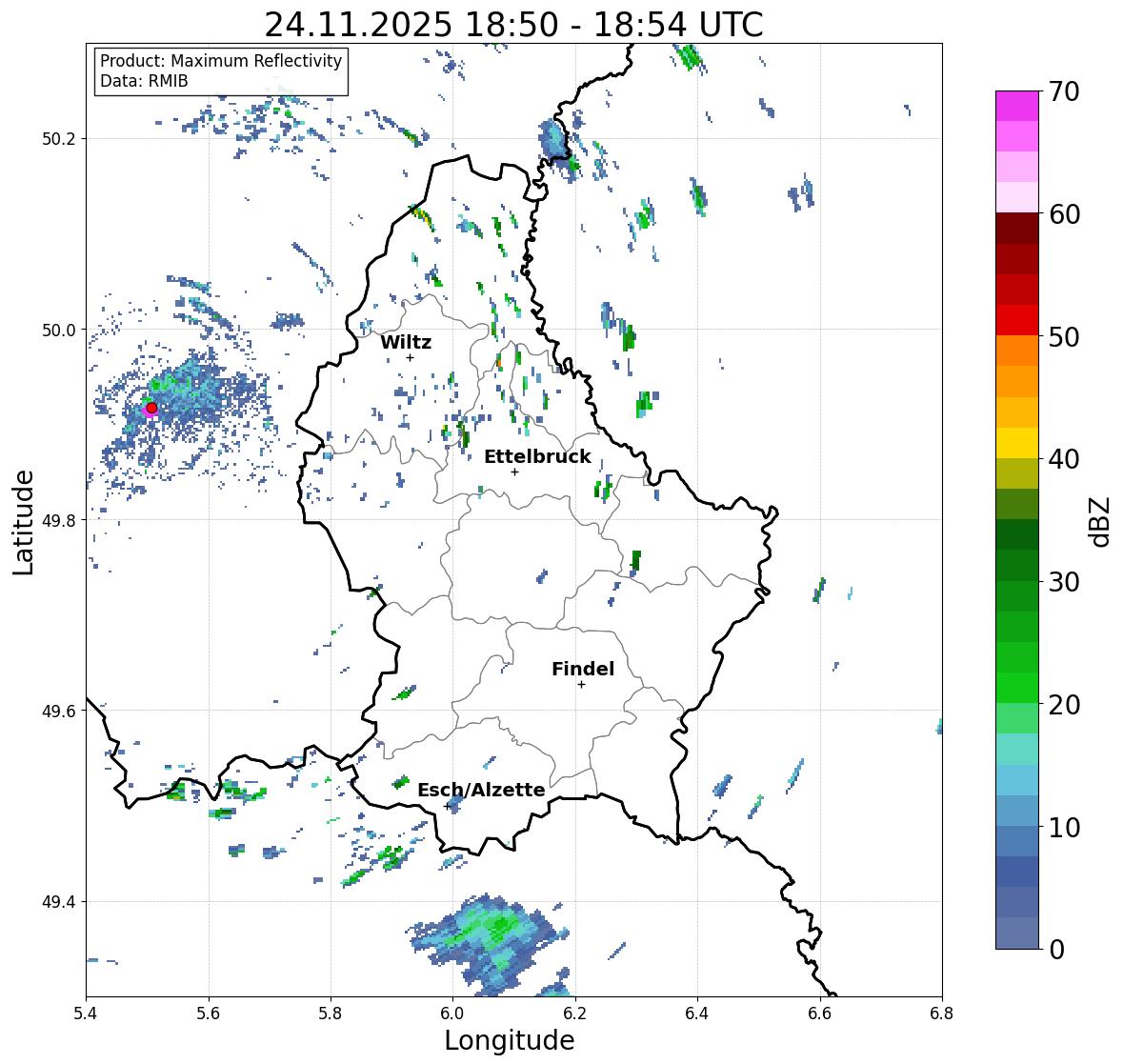Click the red radar location dot
1123x1064 pixels.
point(151,408)
